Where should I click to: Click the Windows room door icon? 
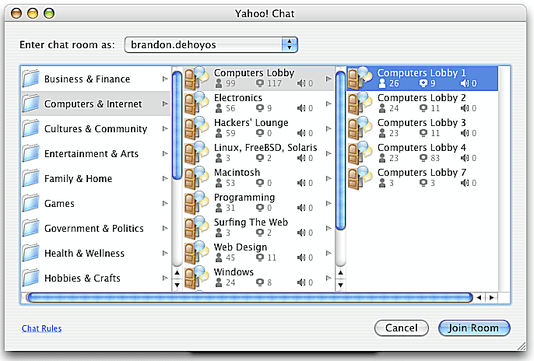point(197,277)
